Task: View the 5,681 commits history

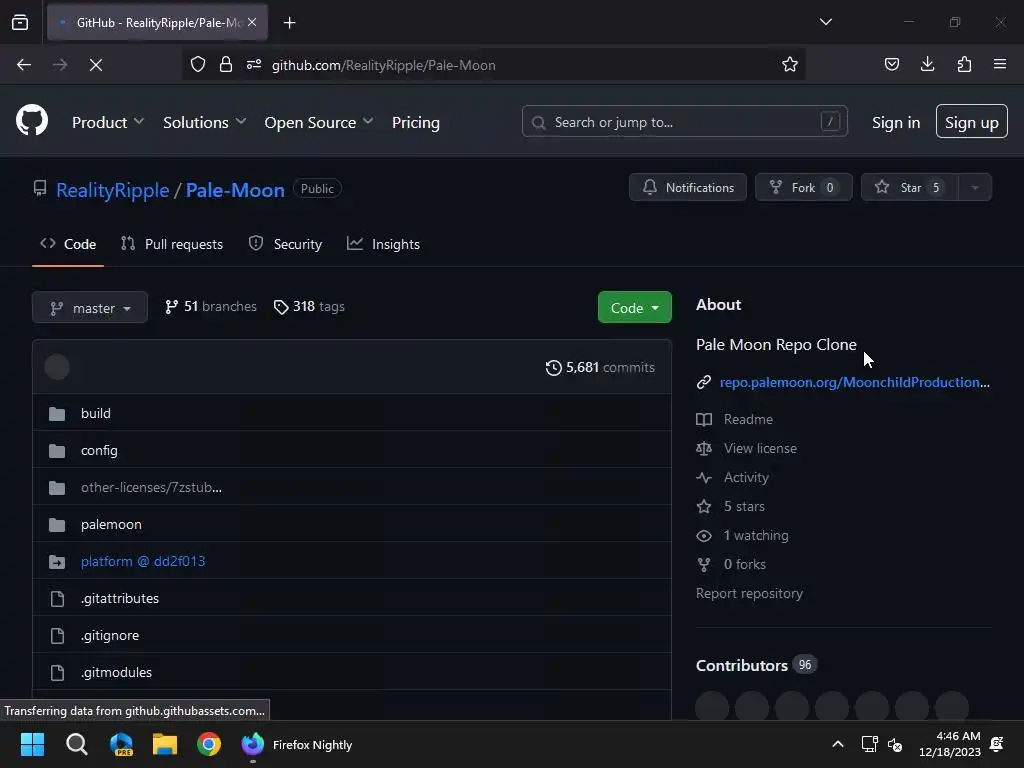Action: [x=600, y=368]
